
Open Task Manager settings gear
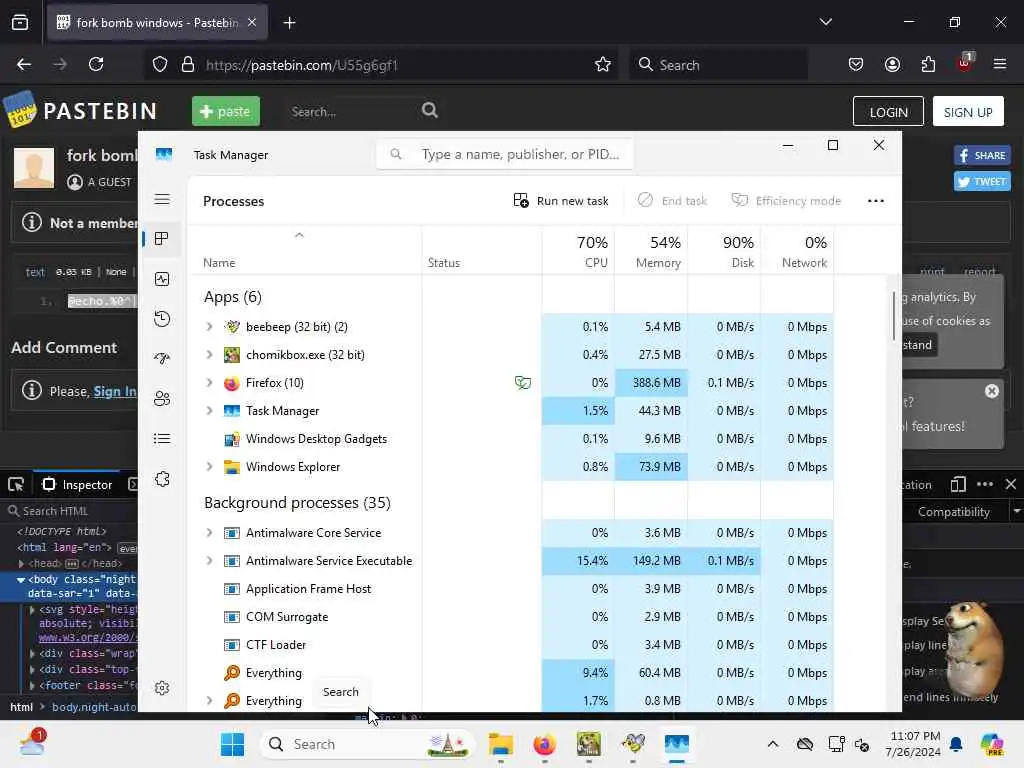click(x=162, y=688)
